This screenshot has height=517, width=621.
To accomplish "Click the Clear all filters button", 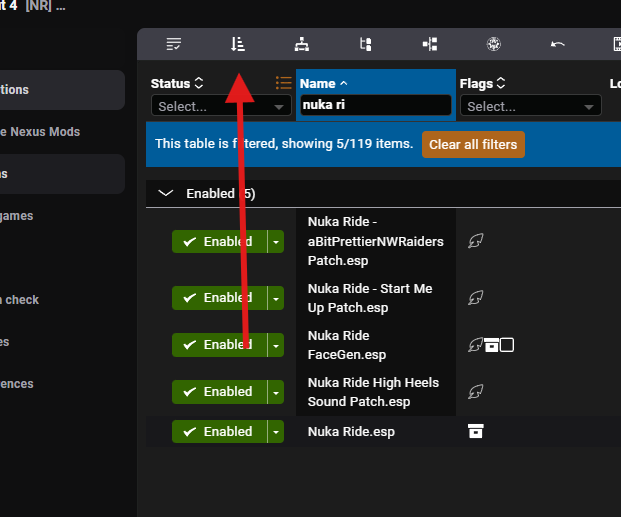I will 473,145.
